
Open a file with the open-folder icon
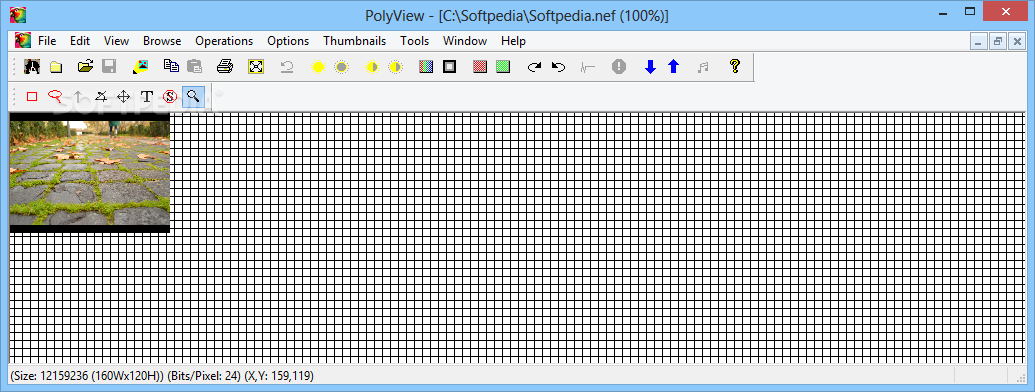tap(85, 66)
